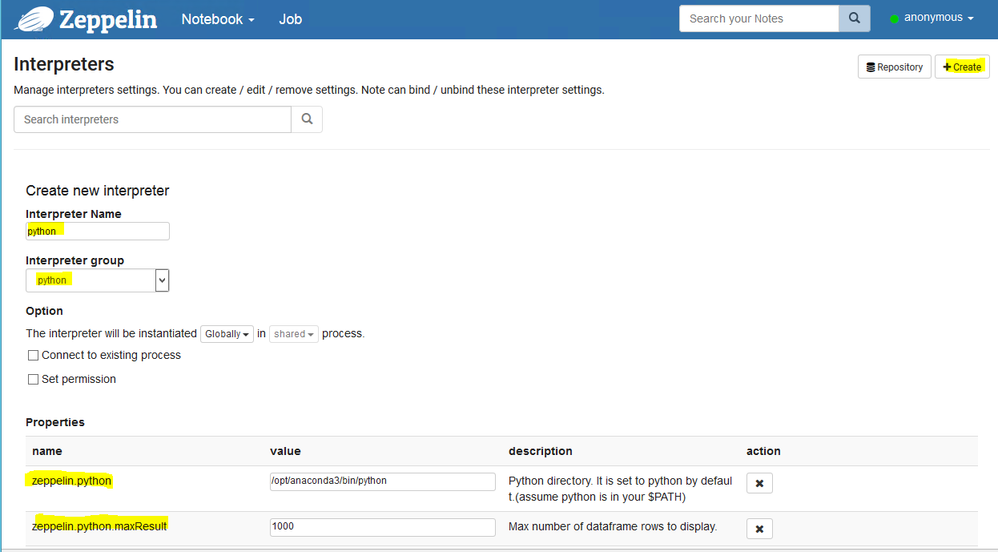Open the Notebook menu
The width and height of the screenshot is (998, 552).
tap(218, 19)
